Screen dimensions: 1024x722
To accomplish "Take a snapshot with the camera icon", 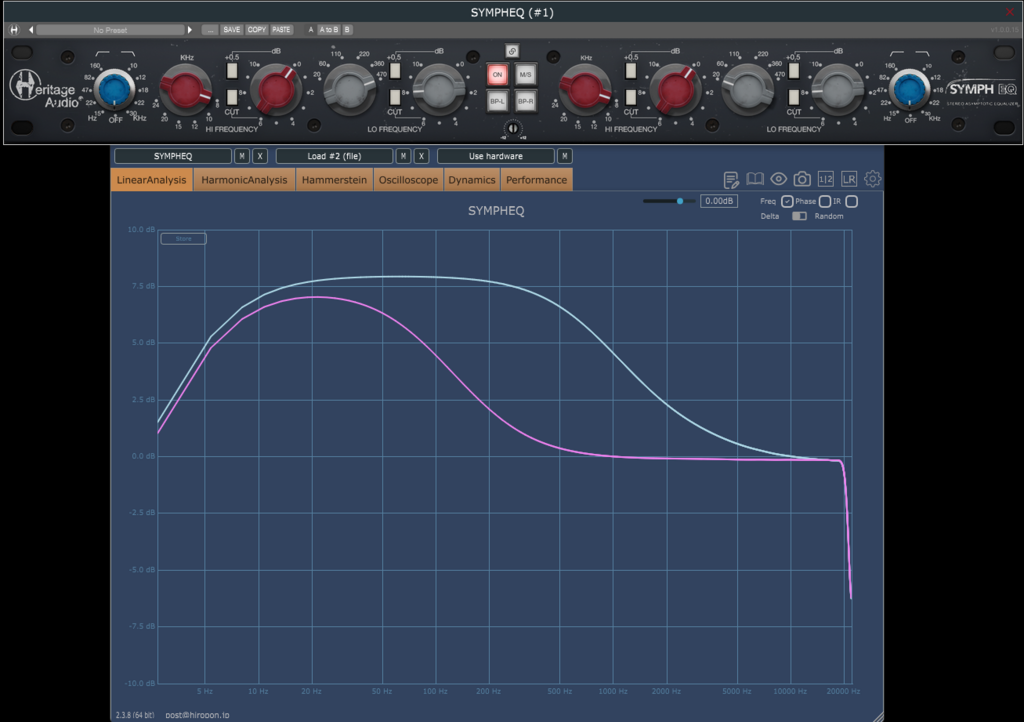I will (x=802, y=179).
